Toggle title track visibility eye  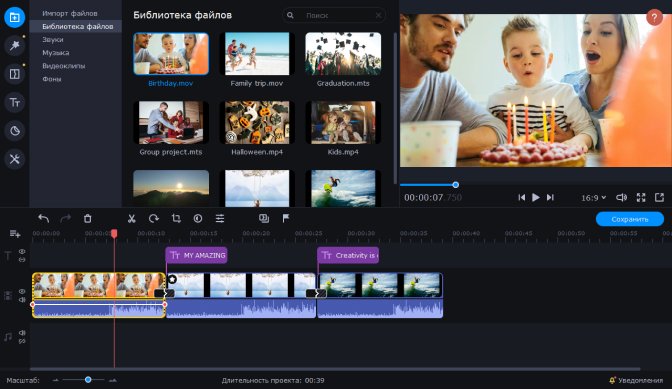[x=22, y=251]
